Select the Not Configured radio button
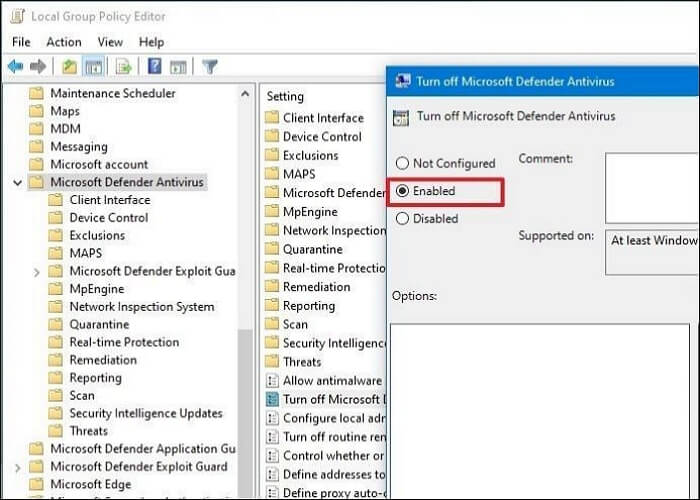This screenshot has width=700, height=500. pos(403,163)
